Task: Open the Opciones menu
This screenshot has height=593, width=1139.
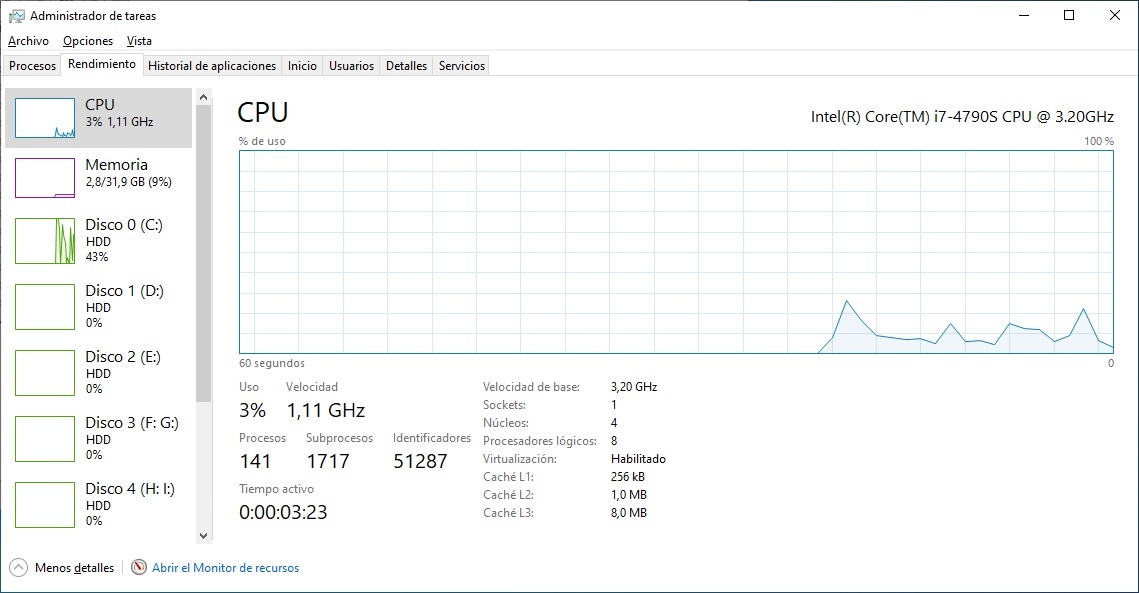Action: click(x=88, y=41)
